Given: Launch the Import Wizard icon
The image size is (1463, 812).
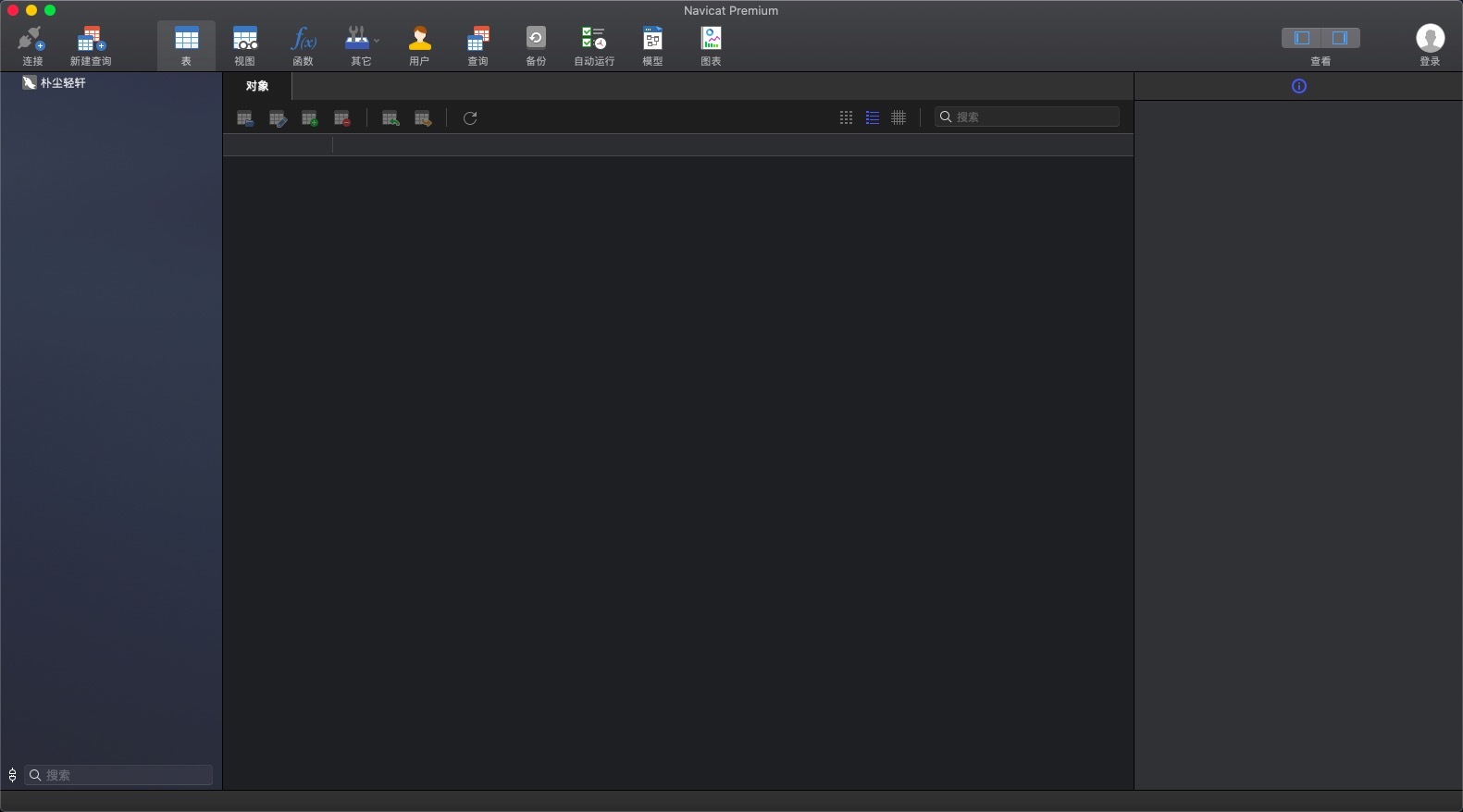Looking at the screenshot, I should pos(391,118).
